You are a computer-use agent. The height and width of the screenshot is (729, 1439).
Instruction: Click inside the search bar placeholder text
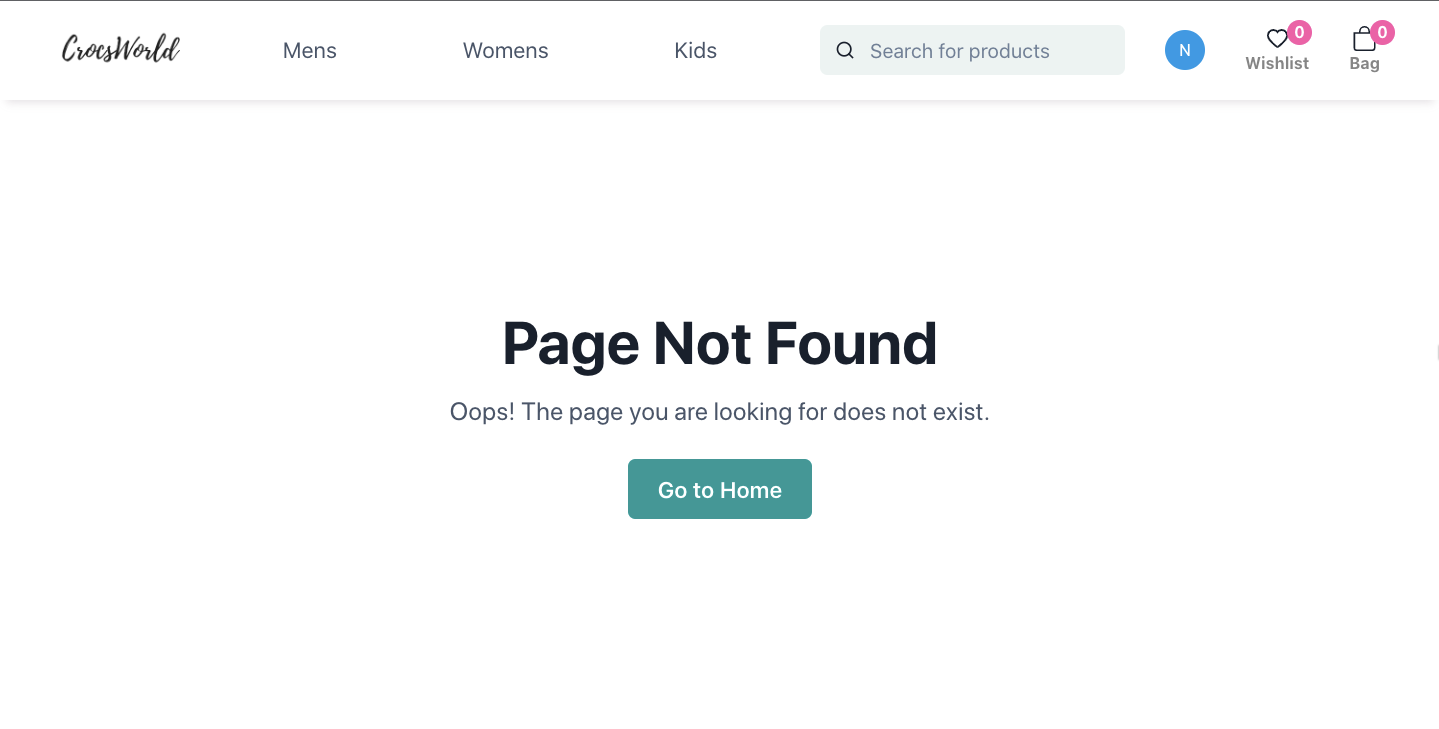point(958,50)
